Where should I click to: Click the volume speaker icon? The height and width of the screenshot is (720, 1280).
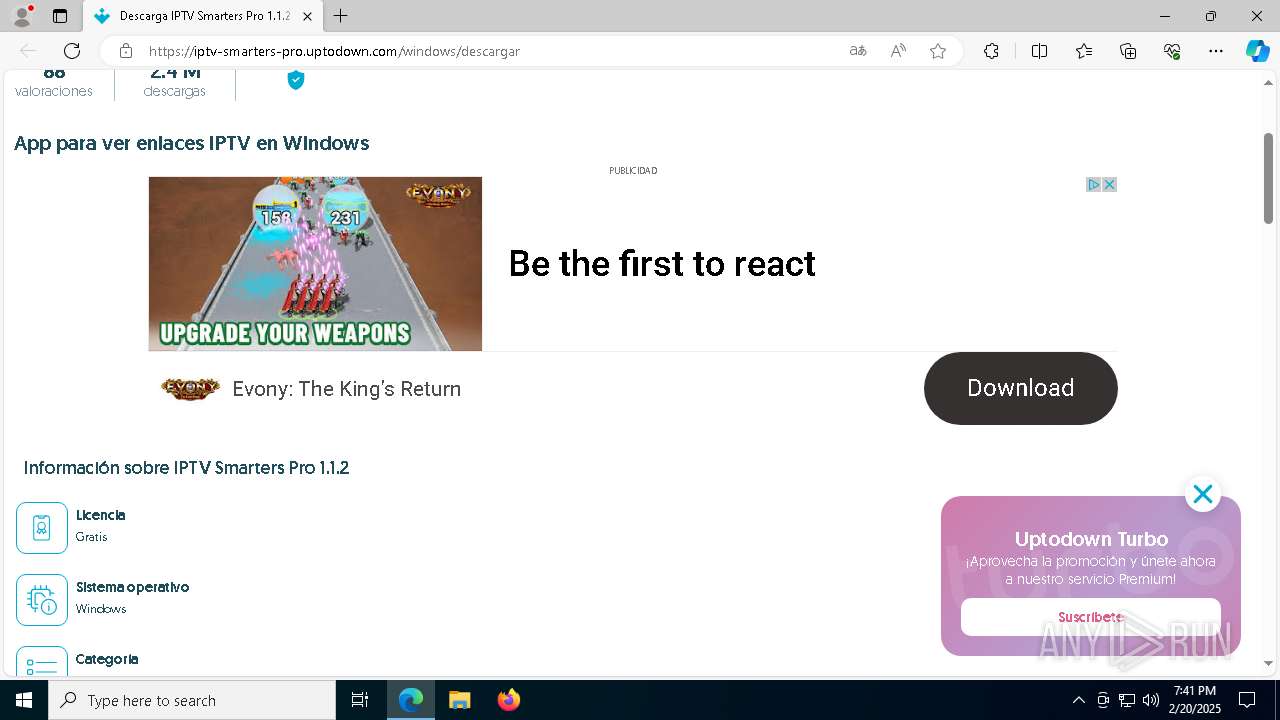(x=1151, y=700)
